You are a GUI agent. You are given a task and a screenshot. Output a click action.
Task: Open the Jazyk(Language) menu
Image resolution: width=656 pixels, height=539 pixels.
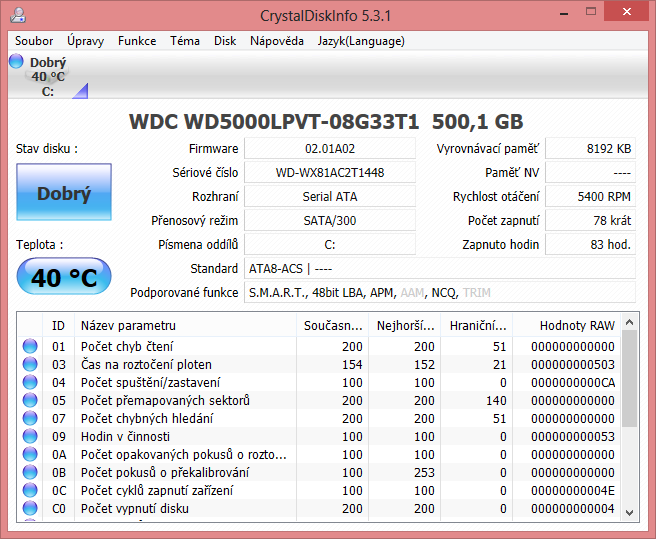(361, 41)
